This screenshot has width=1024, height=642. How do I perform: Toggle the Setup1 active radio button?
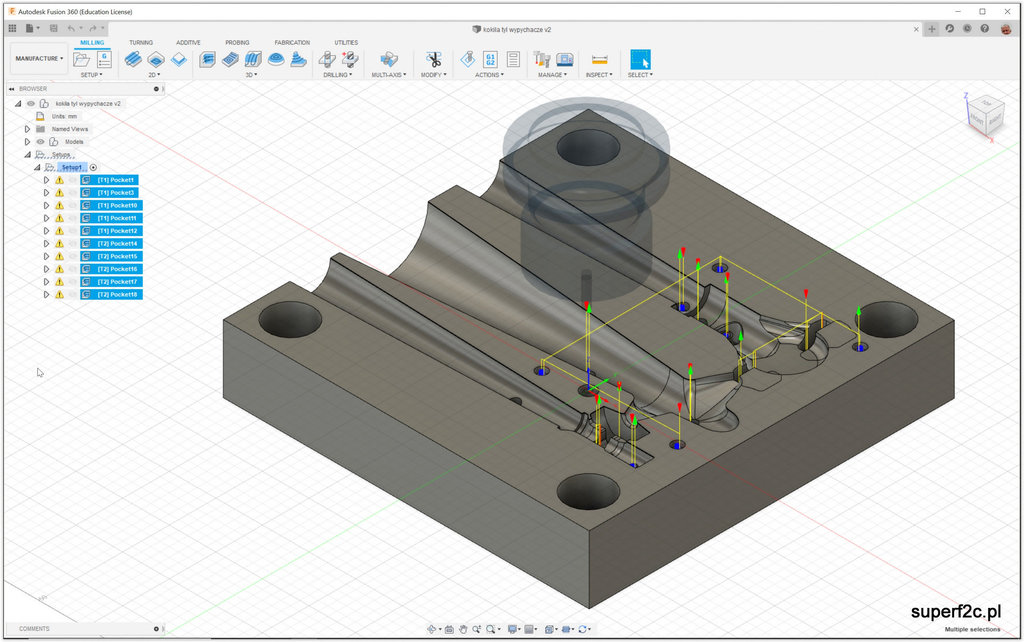(x=93, y=168)
